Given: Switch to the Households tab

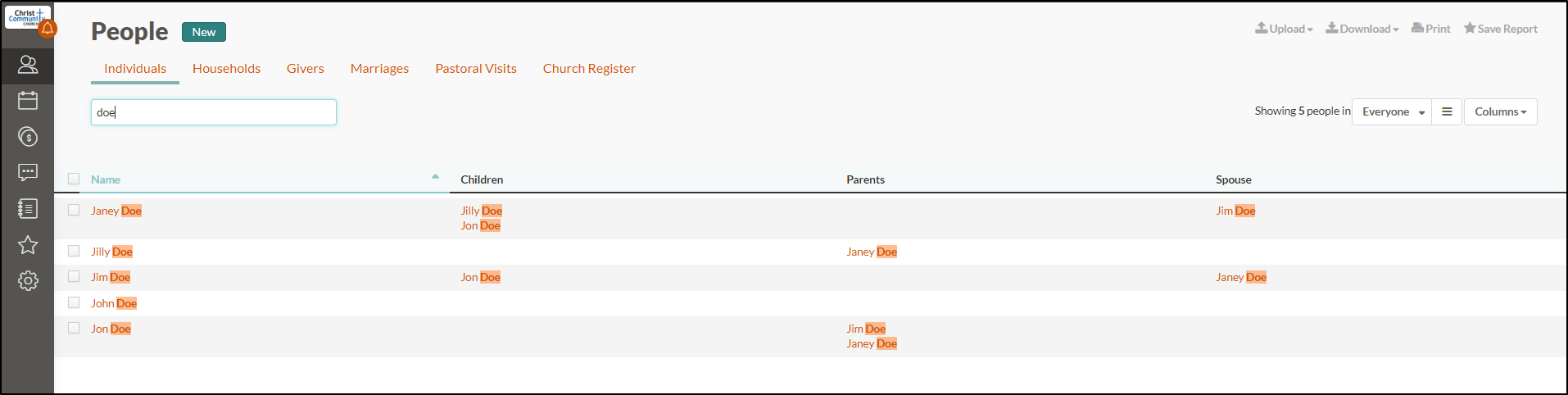Looking at the screenshot, I should pyautogui.click(x=226, y=69).
